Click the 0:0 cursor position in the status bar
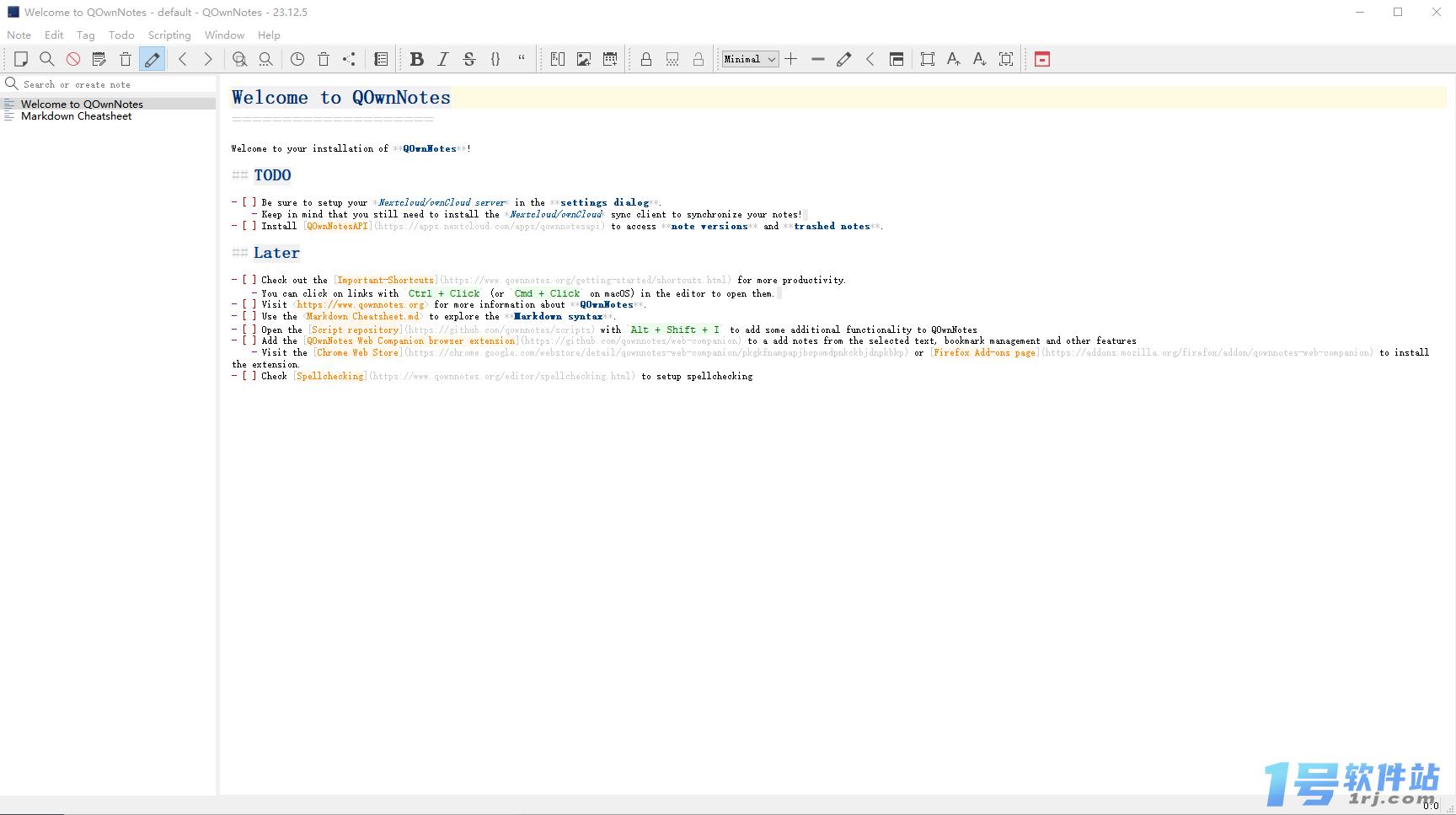The image size is (1456, 815). (1431, 806)
